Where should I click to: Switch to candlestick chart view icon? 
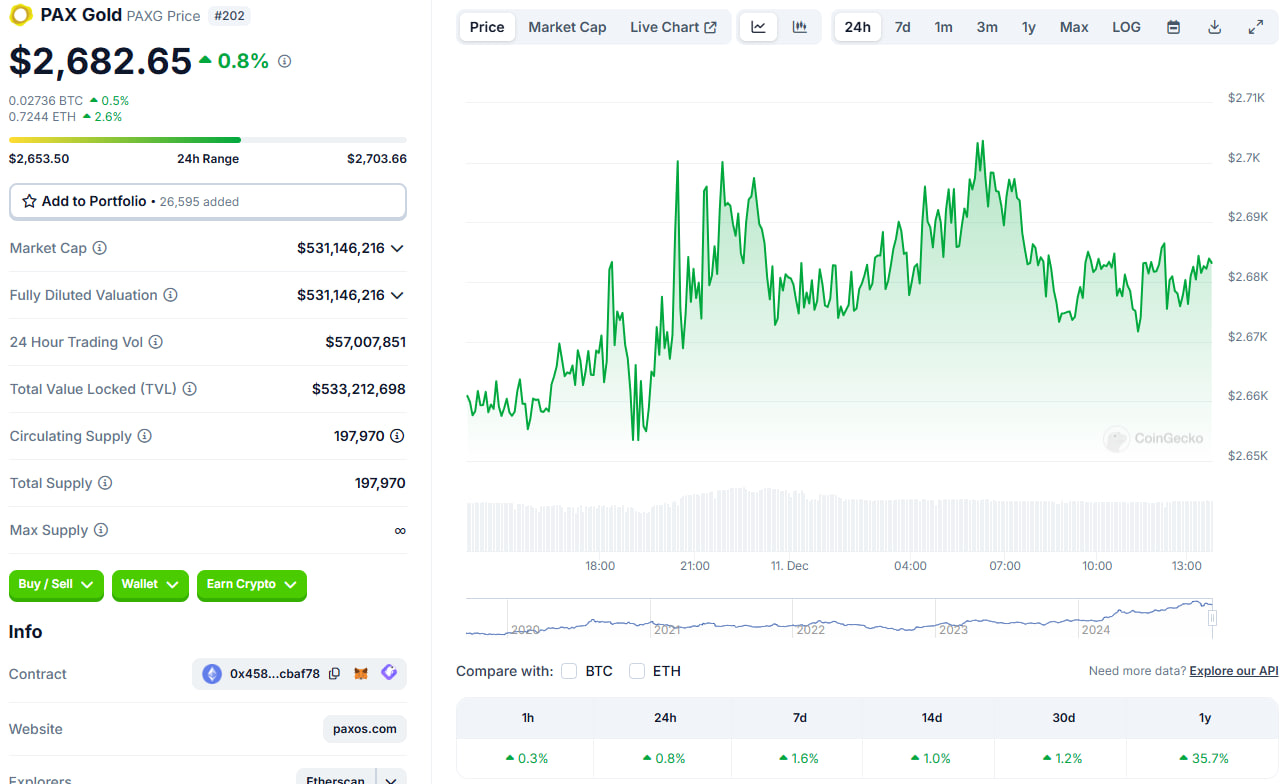coord(799,27)
